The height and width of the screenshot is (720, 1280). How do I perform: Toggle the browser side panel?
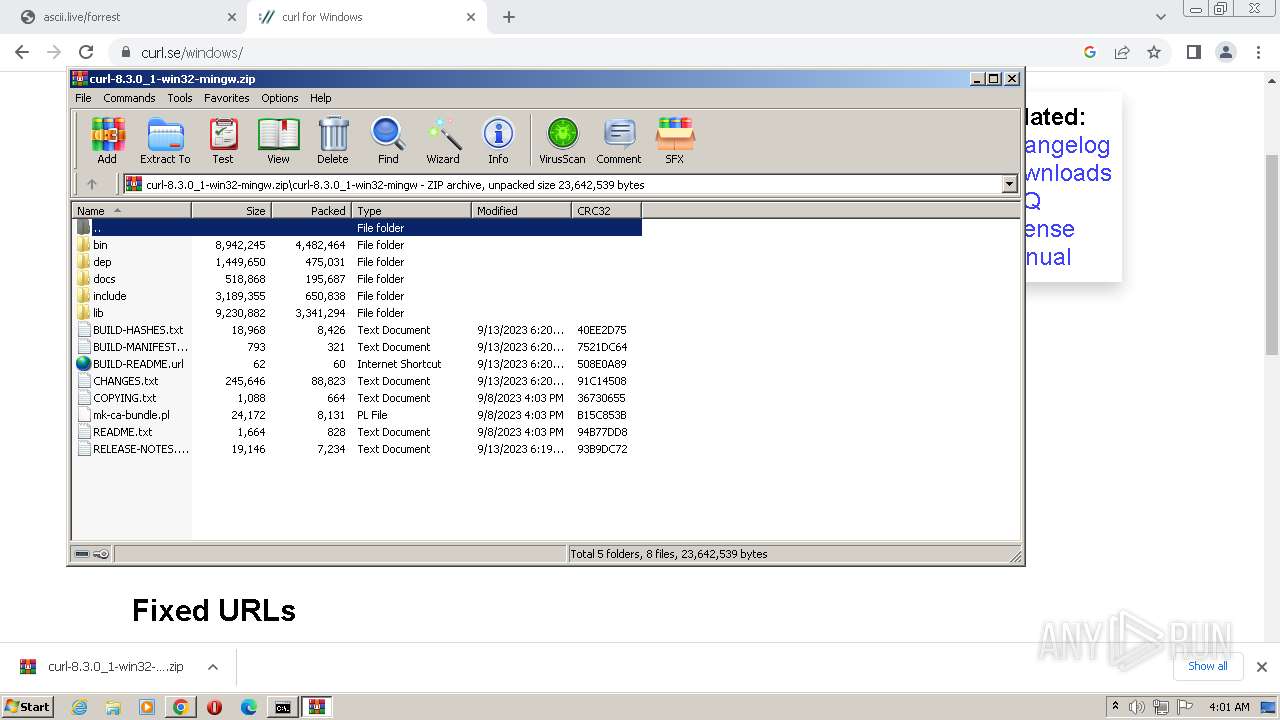coord(1193,52)
